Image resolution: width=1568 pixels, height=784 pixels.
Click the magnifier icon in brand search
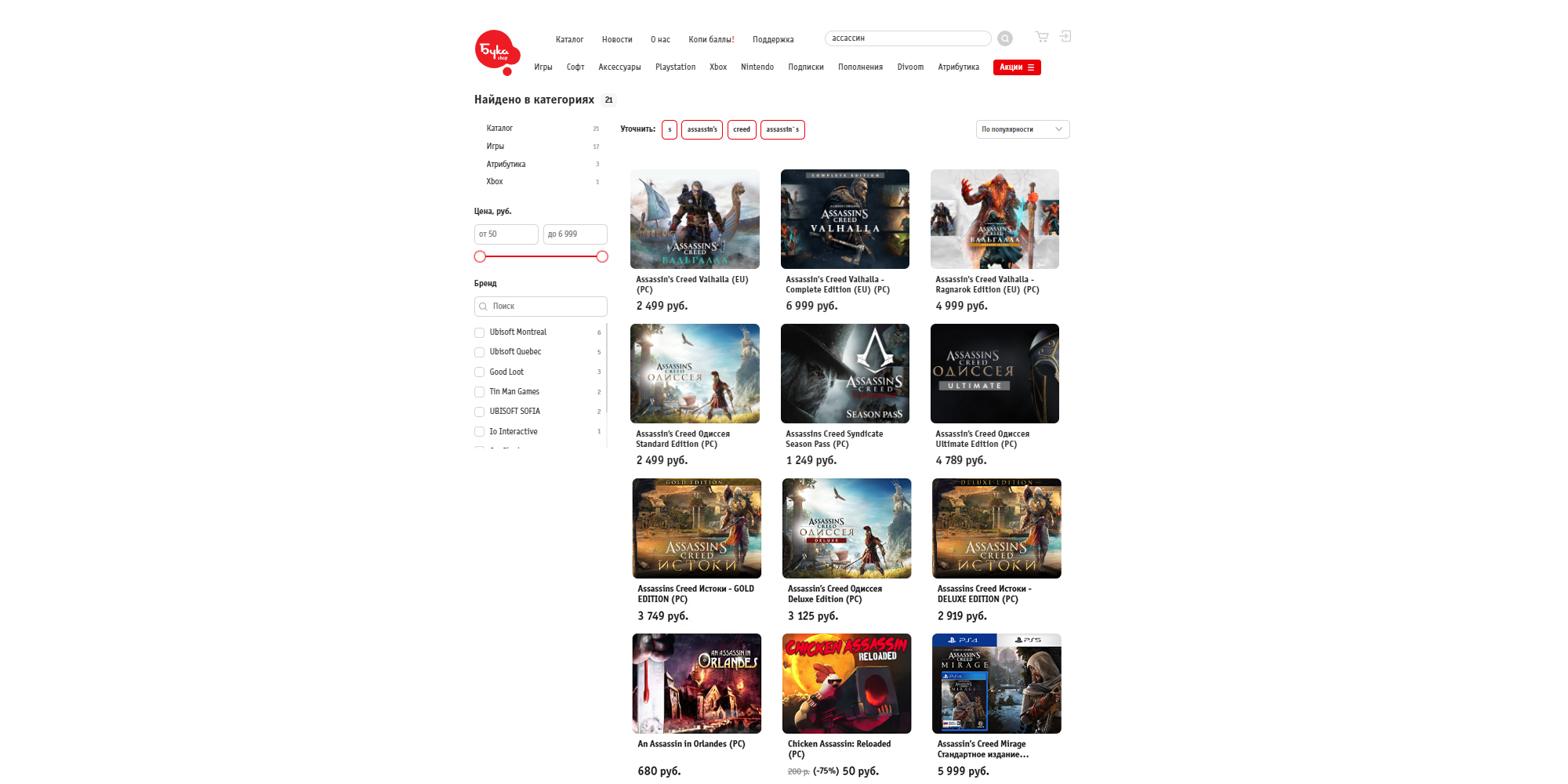[x=484, y=307]
